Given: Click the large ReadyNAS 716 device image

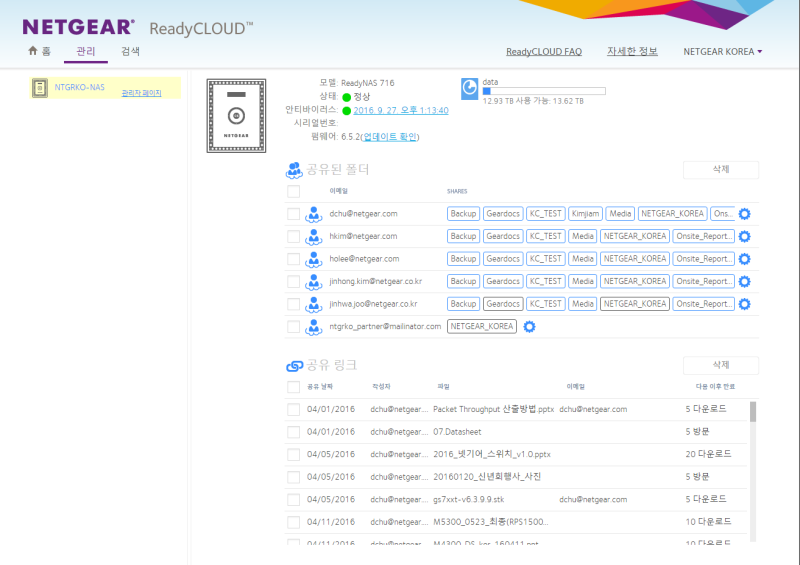Looking at the screenshot, I should pyautogui.click(x=236, y=115).
